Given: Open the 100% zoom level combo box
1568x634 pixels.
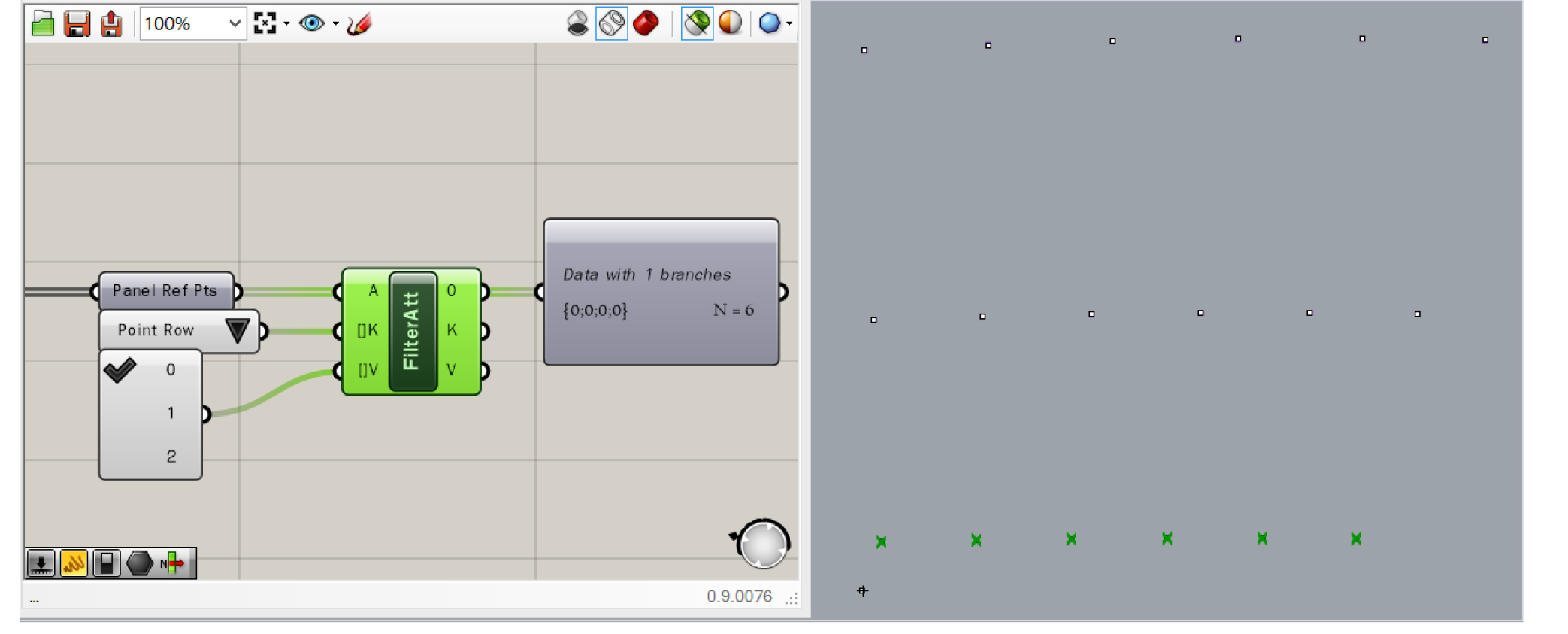Looking at the screenshot, I should (192, 23).
